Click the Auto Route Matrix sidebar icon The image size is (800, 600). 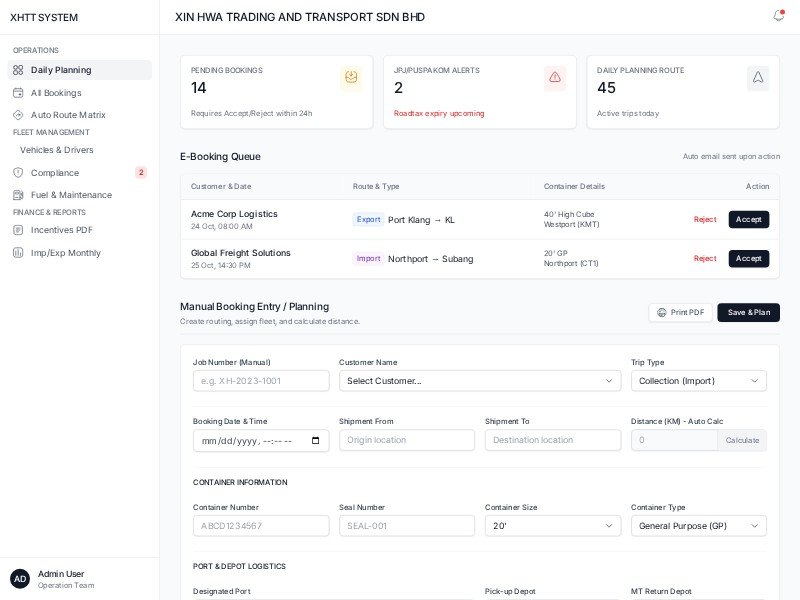tap(18, 115)
